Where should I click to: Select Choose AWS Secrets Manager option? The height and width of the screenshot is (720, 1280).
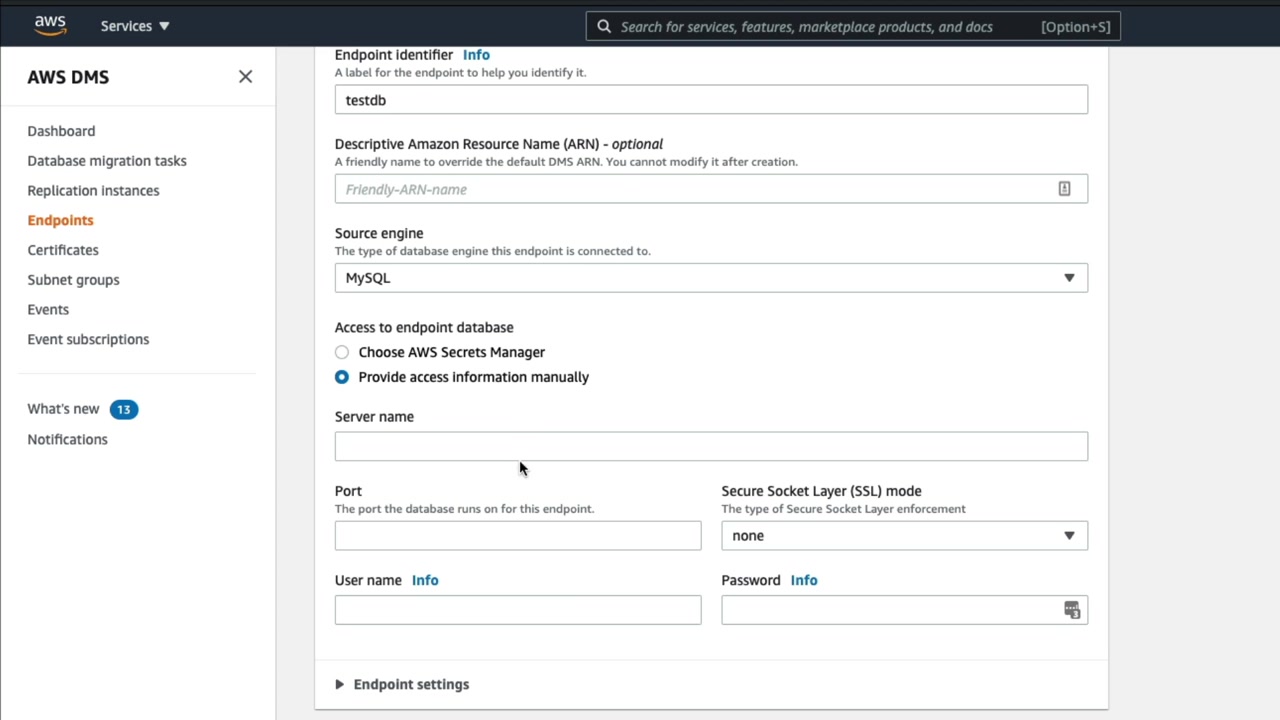click(342, 352)
